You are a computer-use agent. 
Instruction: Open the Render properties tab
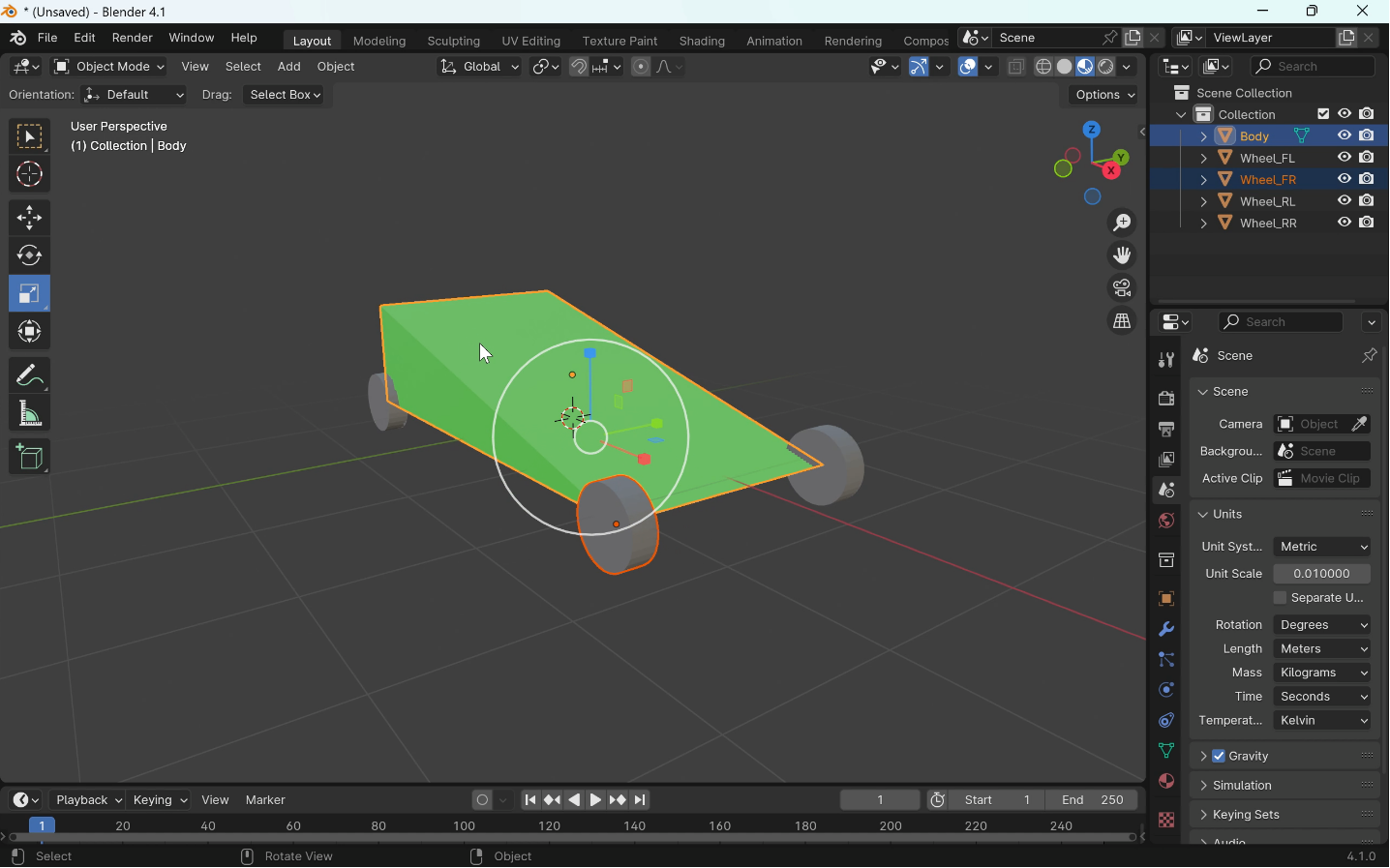(1167, 399)
